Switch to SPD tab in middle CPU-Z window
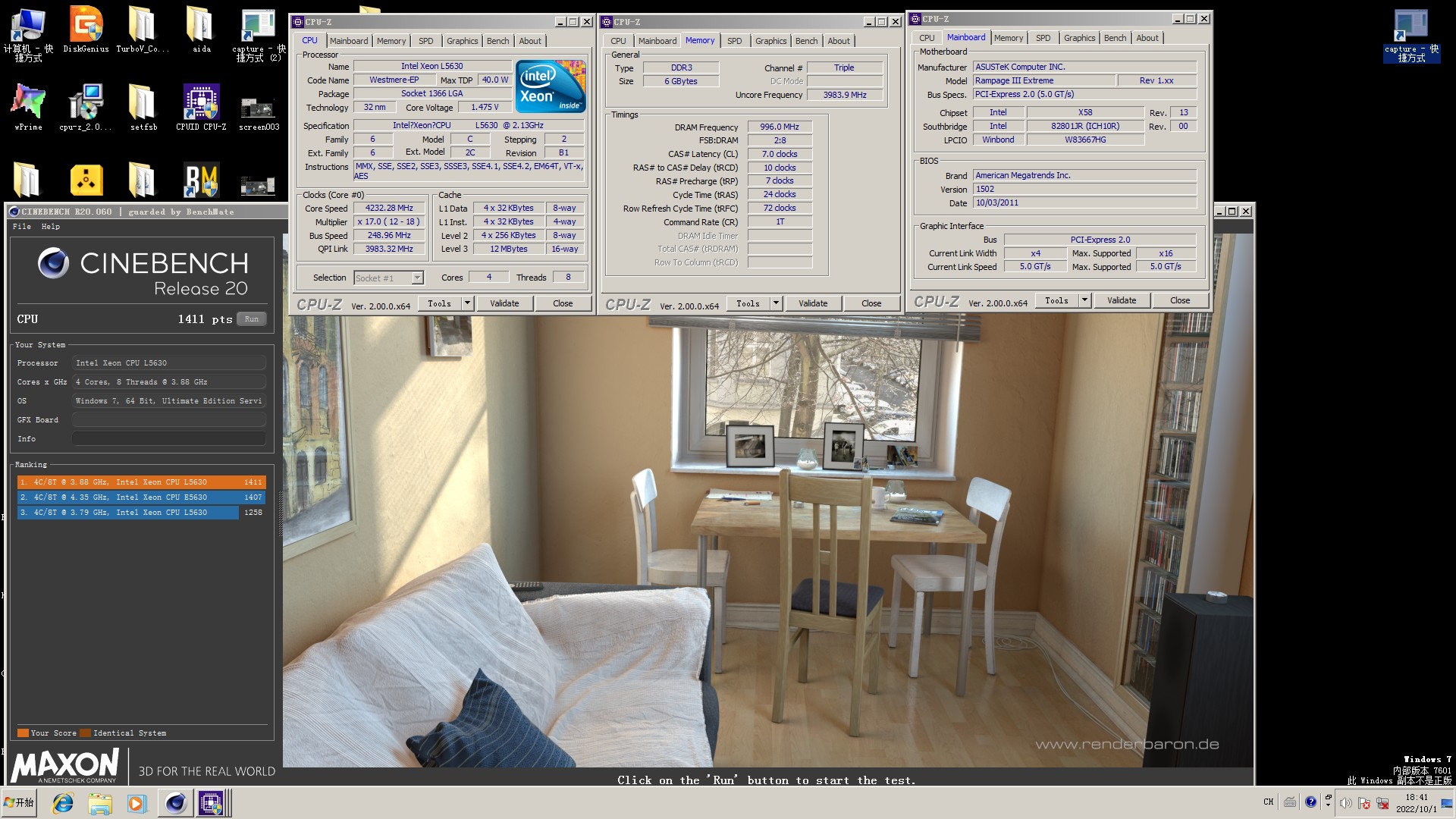This screenshot has height=819, width=1456. 735,41
